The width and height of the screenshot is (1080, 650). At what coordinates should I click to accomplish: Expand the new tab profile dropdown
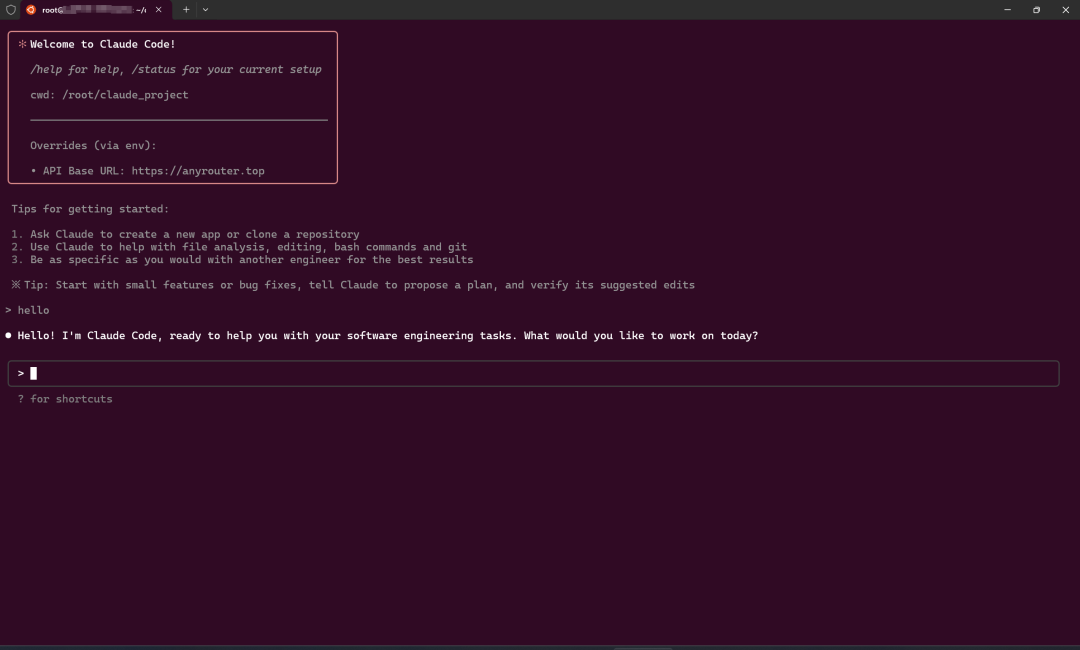(x=205, y=10)
